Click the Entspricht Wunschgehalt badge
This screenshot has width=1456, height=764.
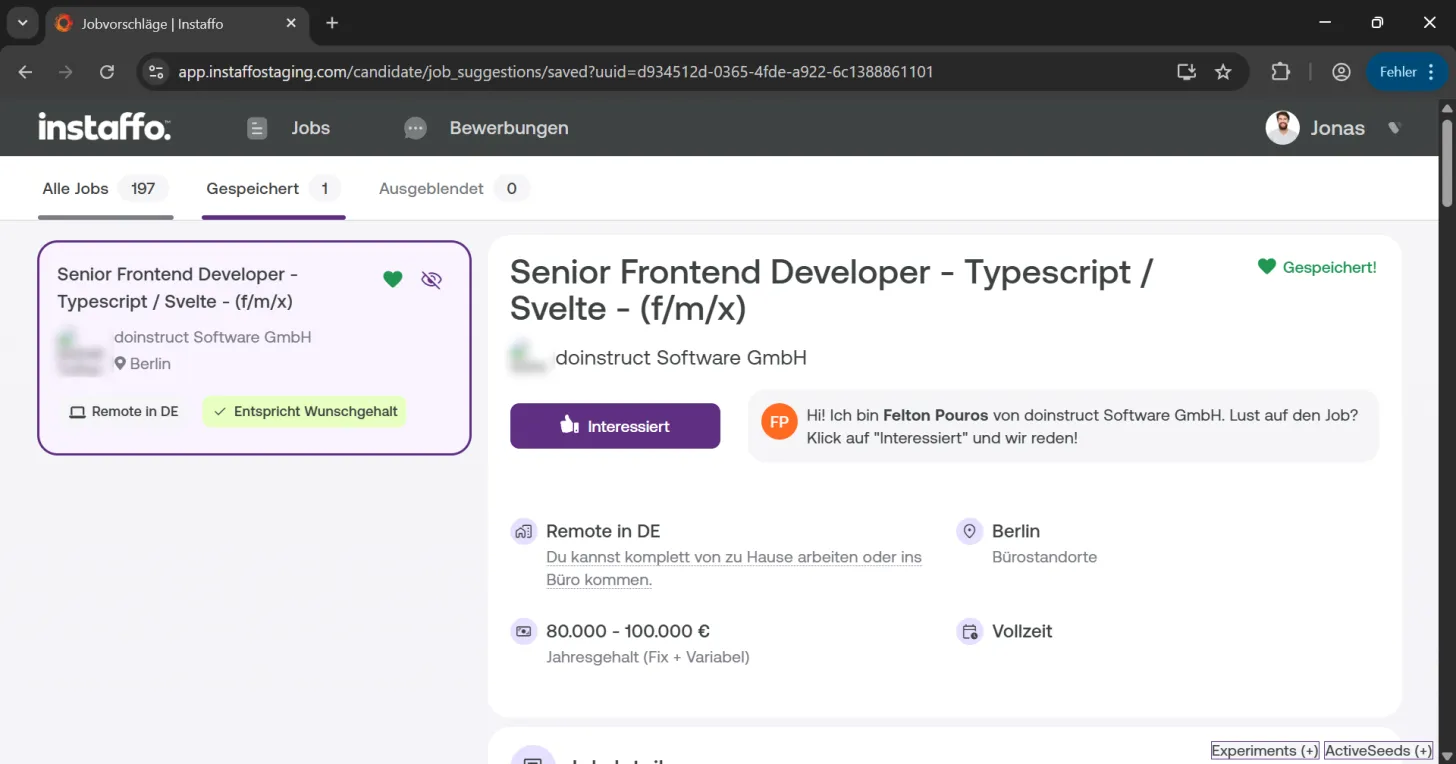click(x=305, y=411)
